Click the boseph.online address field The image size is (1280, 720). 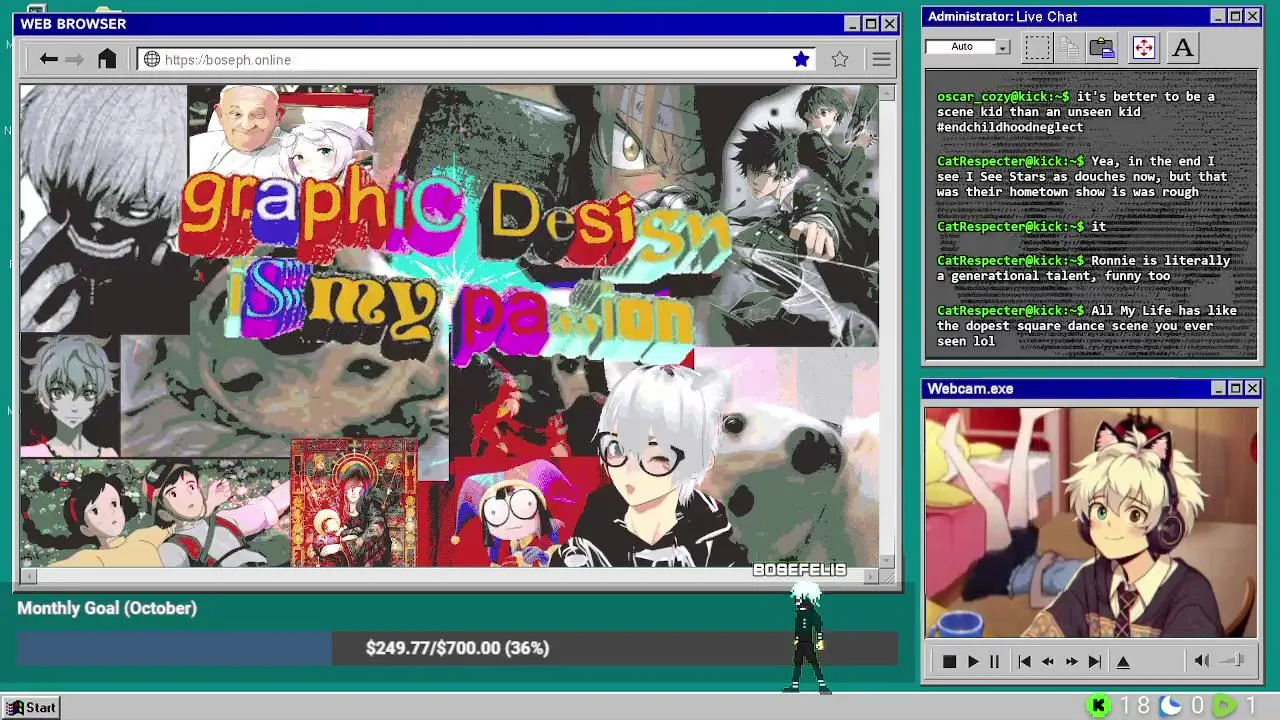pos(477,60)
